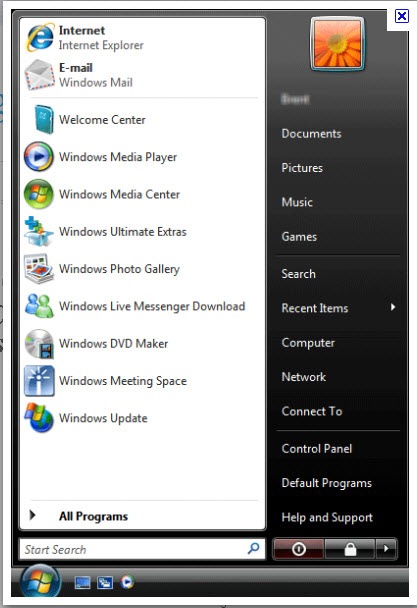Click the Windows Mail envelope icon
The width and height of the screenshot is (417, 608).
pyautogui.click(x=40, y=75)
